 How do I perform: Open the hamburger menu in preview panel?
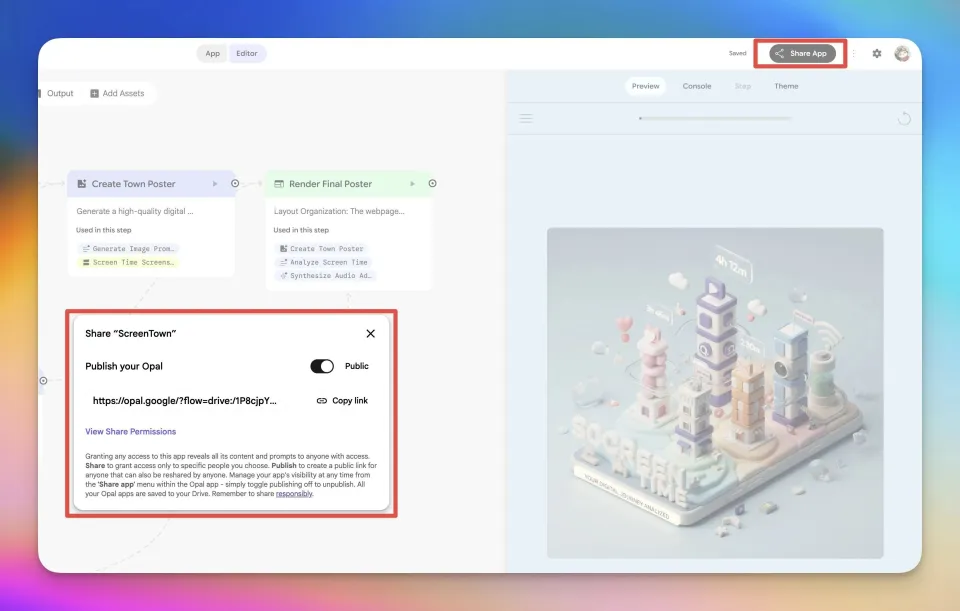tap(526, 119)
